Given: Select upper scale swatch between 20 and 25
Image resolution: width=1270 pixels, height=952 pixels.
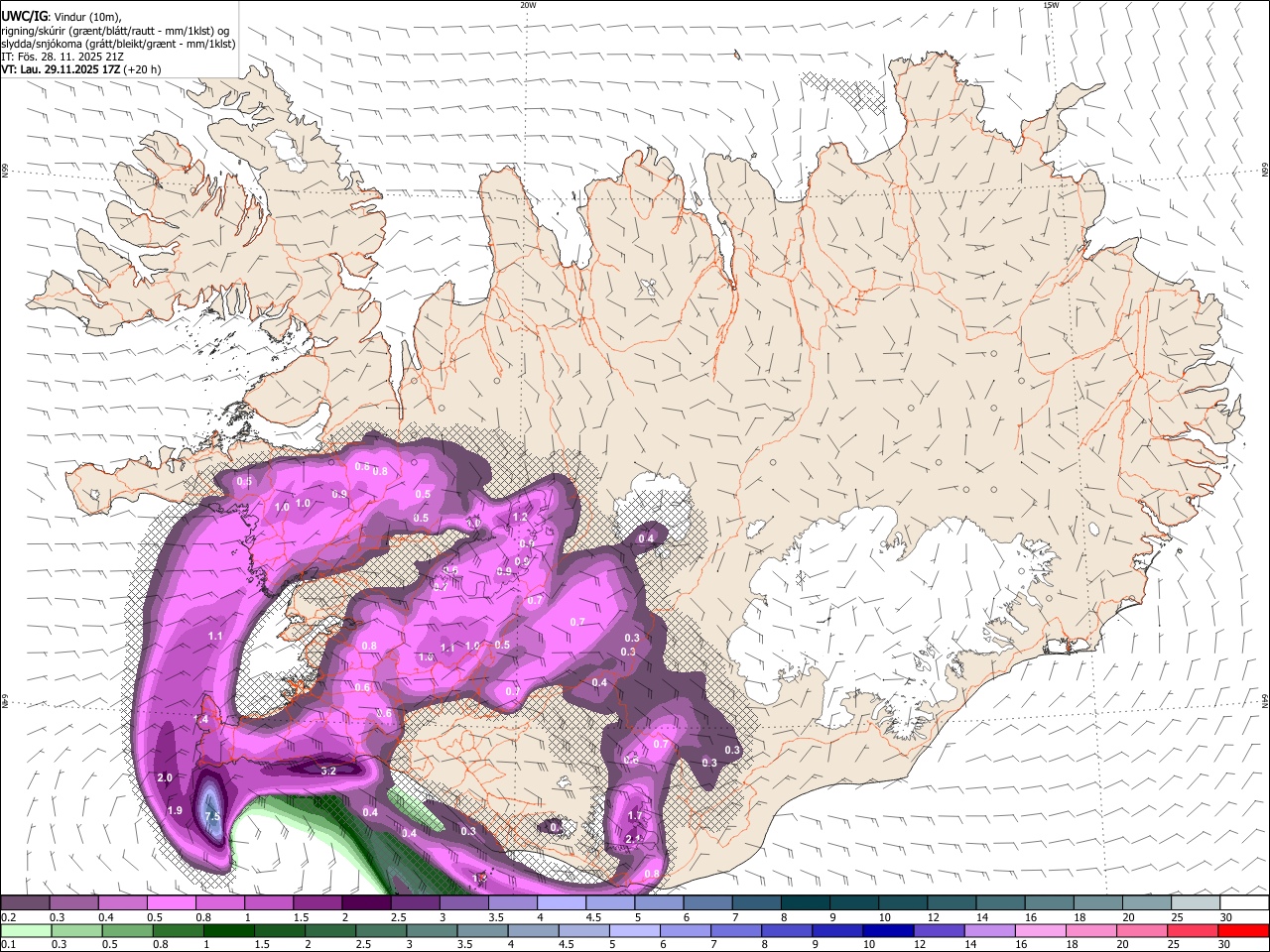Looking at the screenshot, I should pos(1147,903).
